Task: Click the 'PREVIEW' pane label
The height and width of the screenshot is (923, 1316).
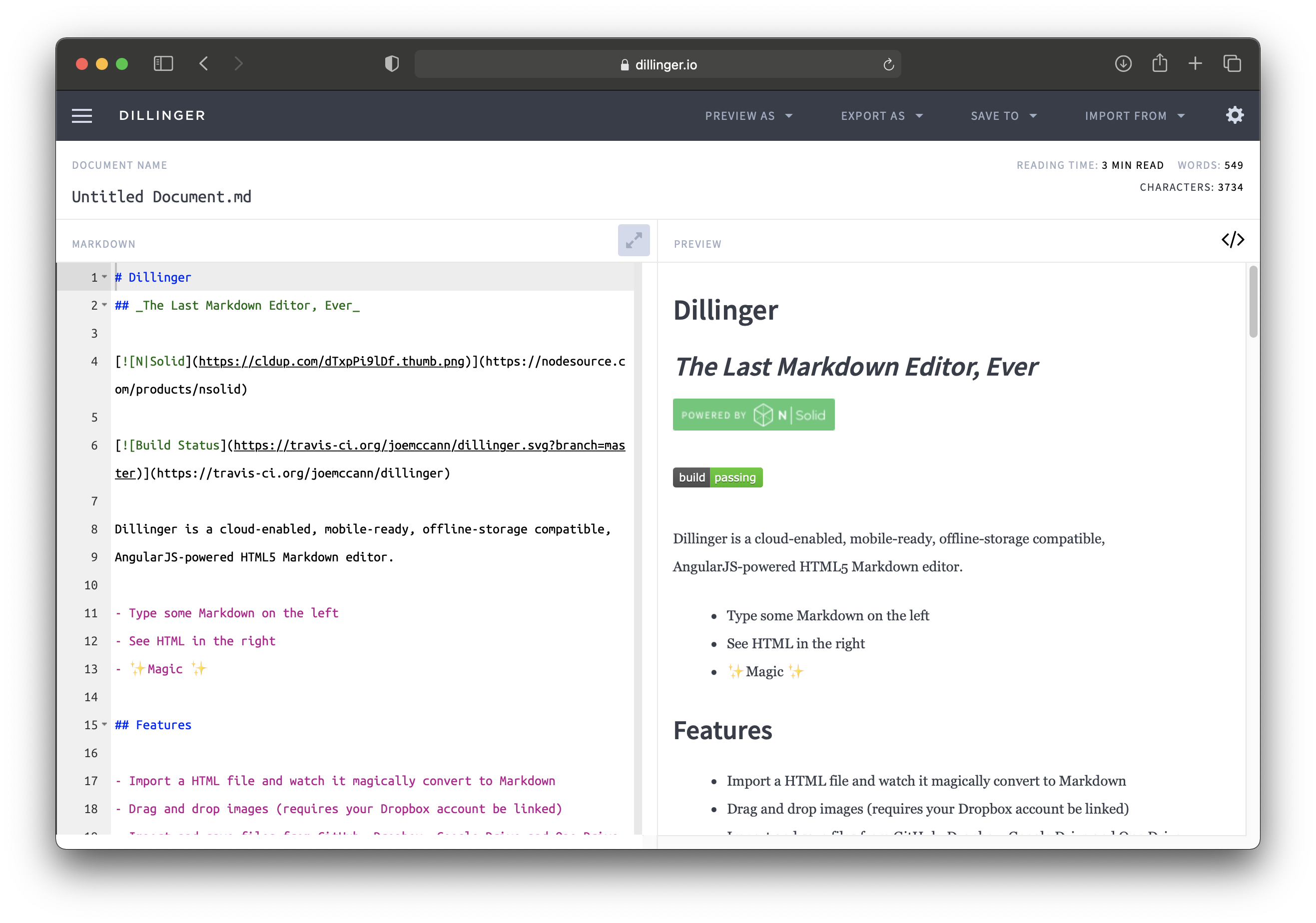Action: click(697, 244)
